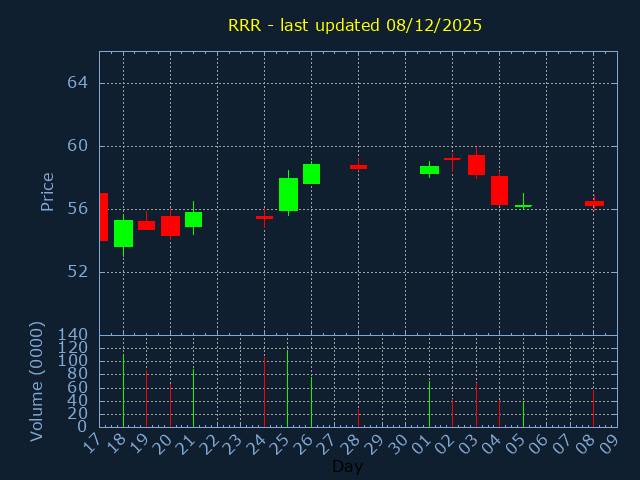The width and height of the screenshot is (640, 480).
Task: Click the tall green candlestick on day 25
Action: (x=288, y=194)
